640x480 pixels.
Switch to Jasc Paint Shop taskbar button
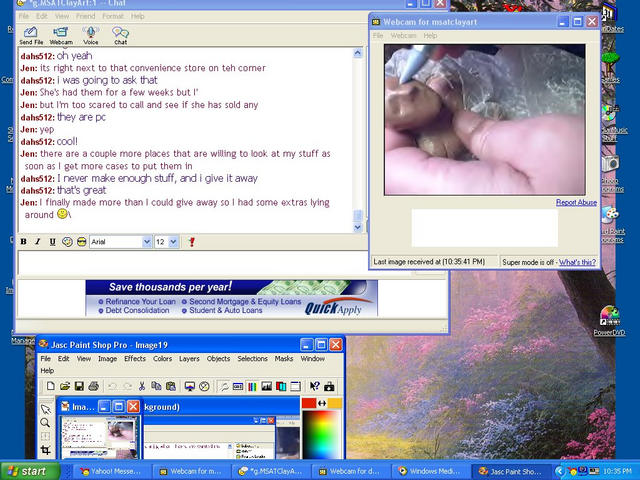(x=509, y=471)
